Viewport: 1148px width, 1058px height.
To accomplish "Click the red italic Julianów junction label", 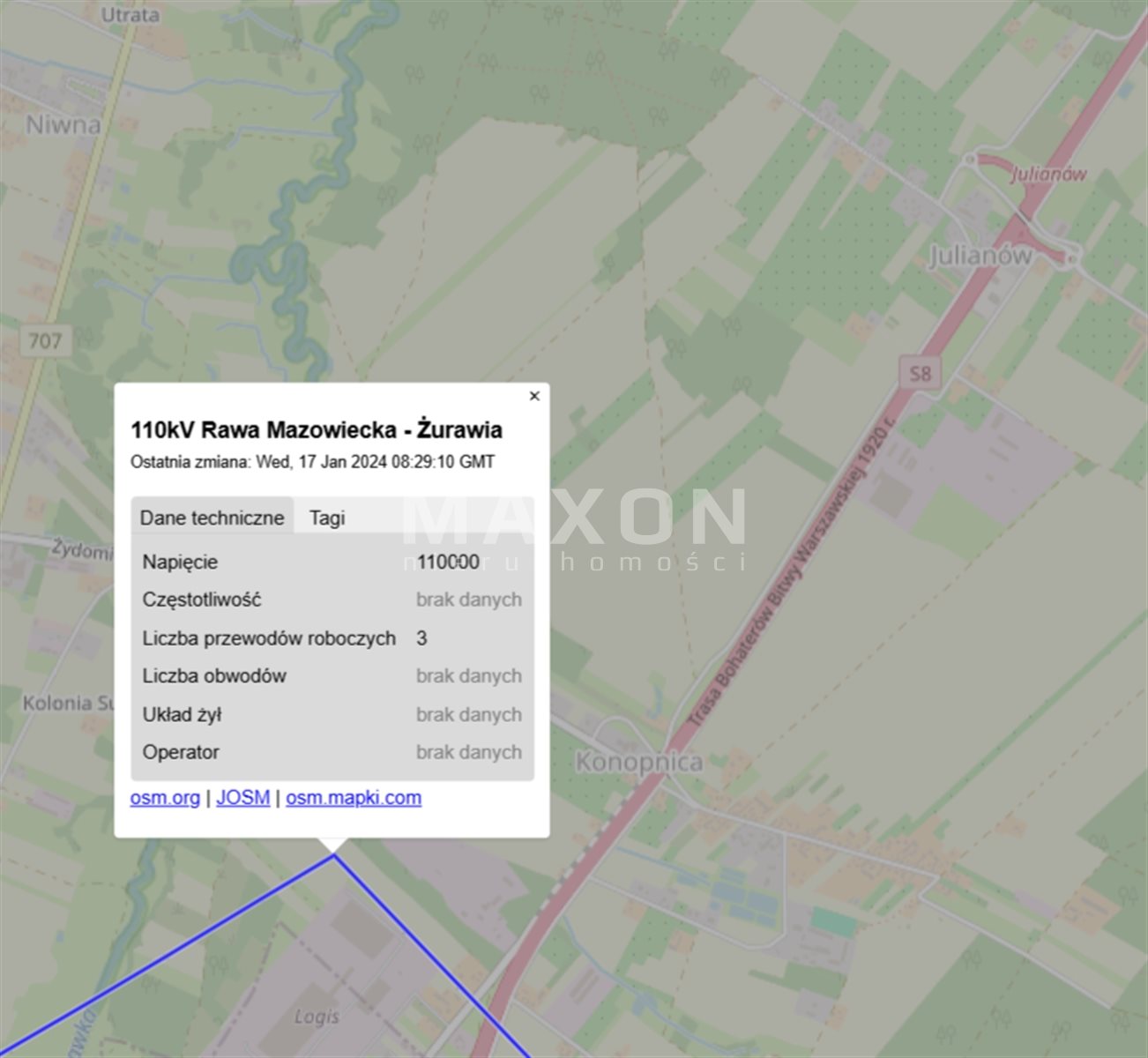I will (x=1047, y=174).
